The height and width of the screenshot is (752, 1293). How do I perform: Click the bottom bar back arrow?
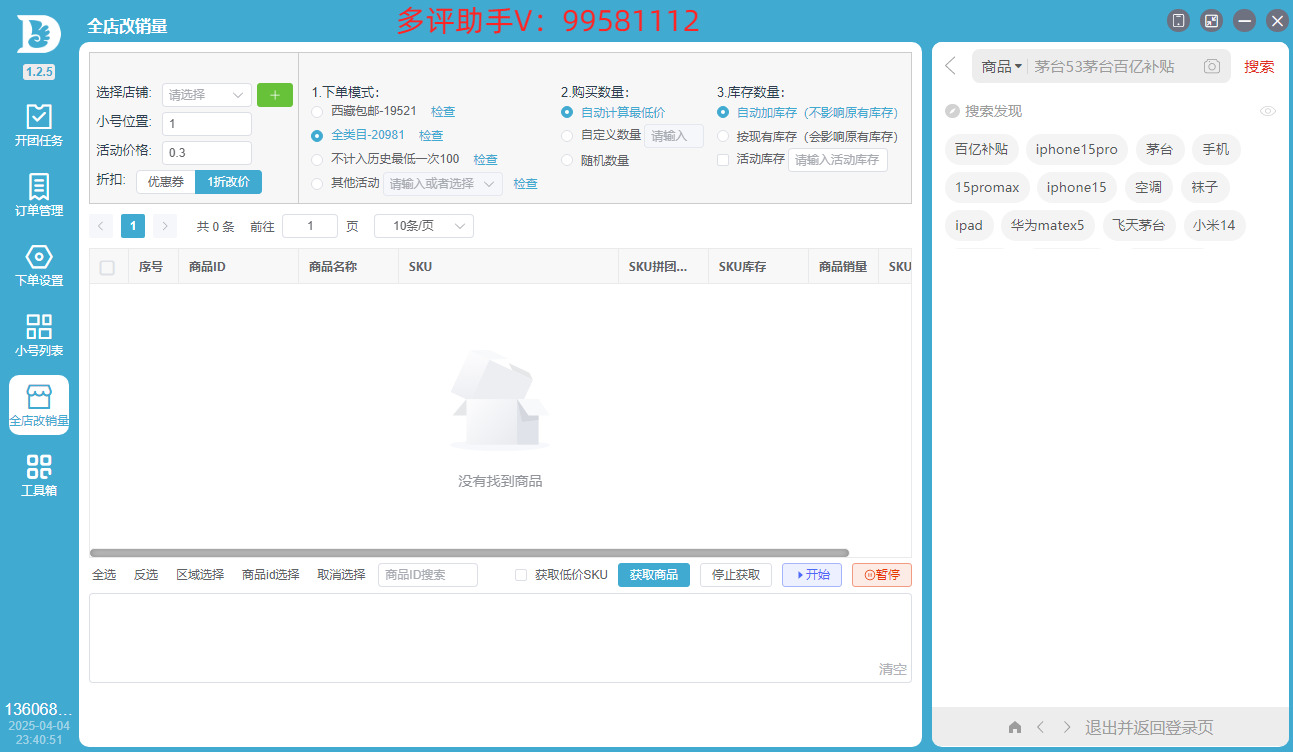1040,727
